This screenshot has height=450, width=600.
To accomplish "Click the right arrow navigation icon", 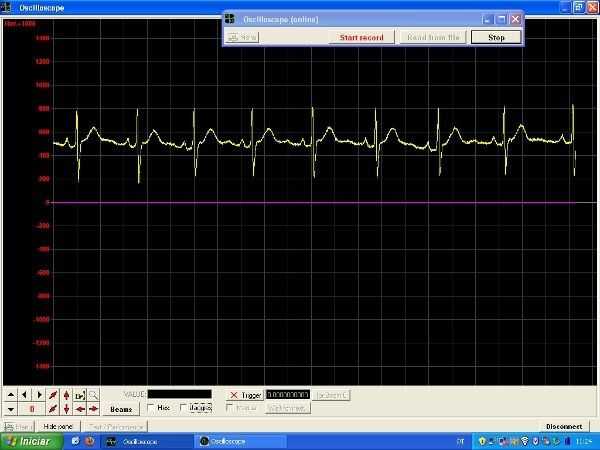I will click(x=39, y=395).
